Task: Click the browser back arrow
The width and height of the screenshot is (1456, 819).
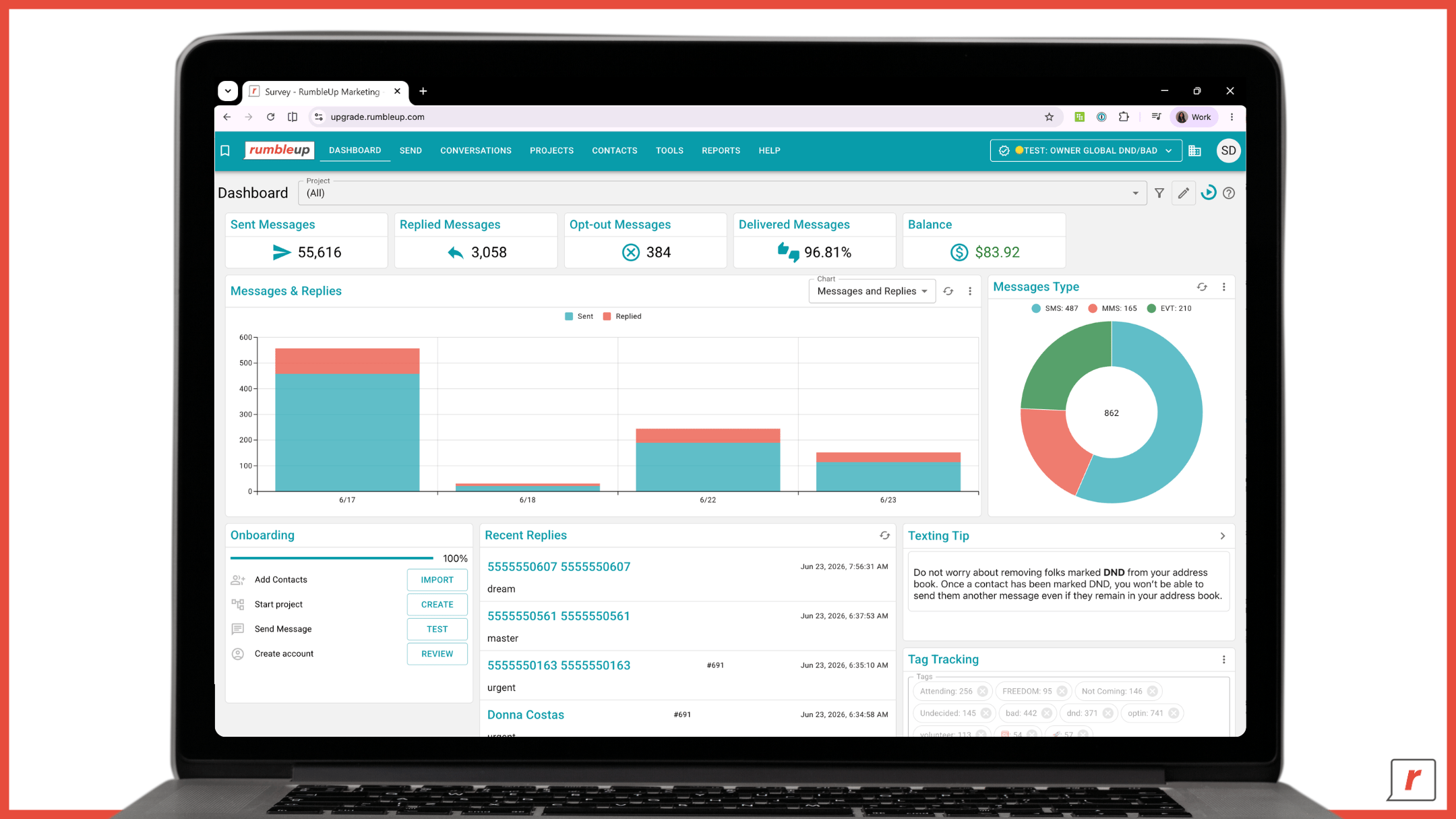Action: pyautogui.click(x=227, y=117)
